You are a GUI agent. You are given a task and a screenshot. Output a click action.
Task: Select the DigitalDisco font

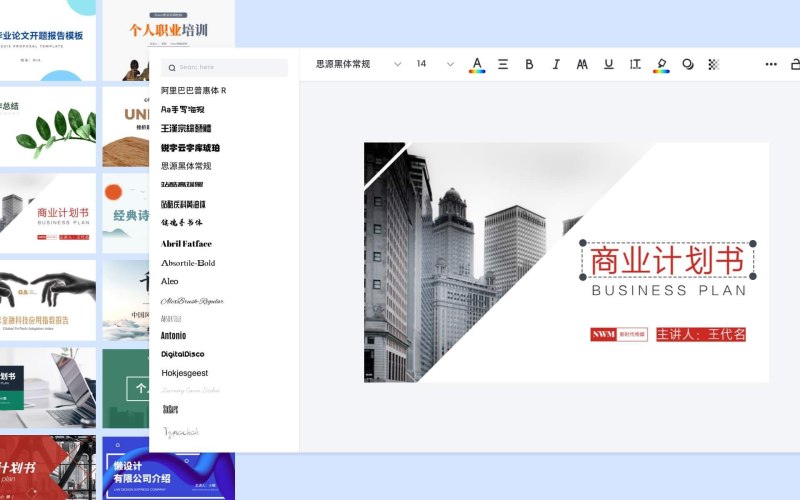point(183,354)
